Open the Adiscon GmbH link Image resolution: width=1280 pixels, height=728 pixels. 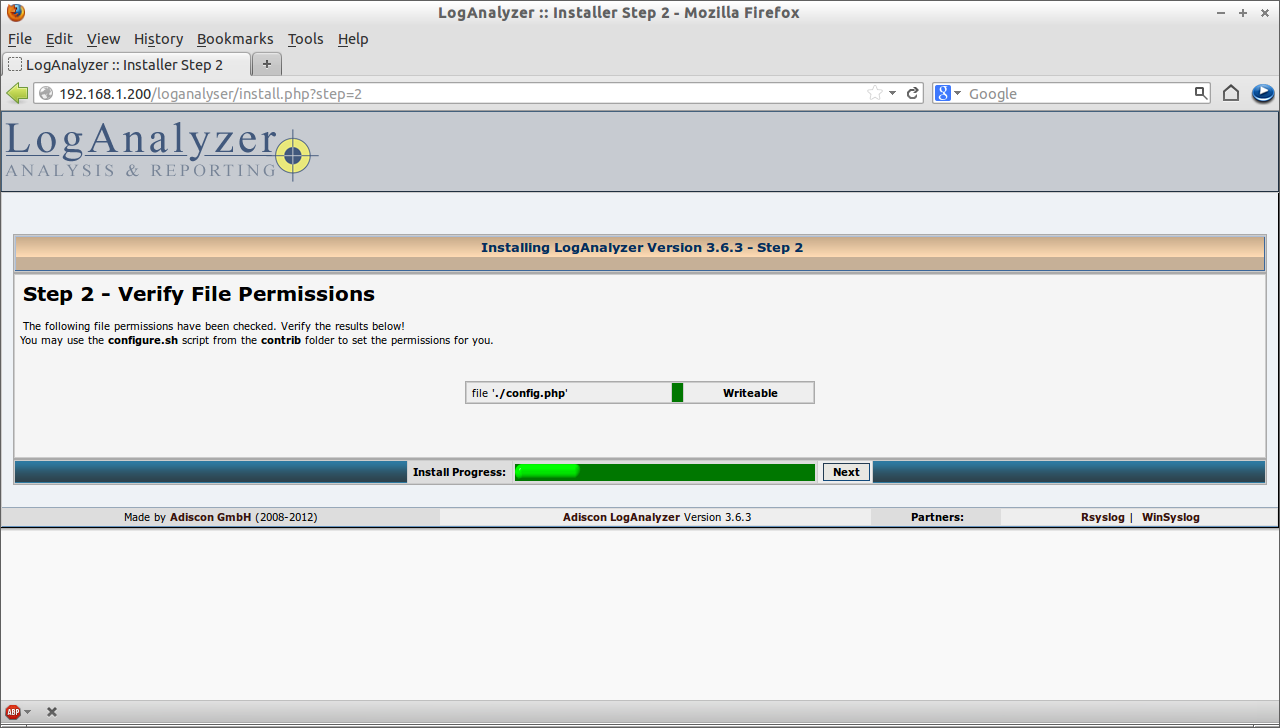point(209,517)
